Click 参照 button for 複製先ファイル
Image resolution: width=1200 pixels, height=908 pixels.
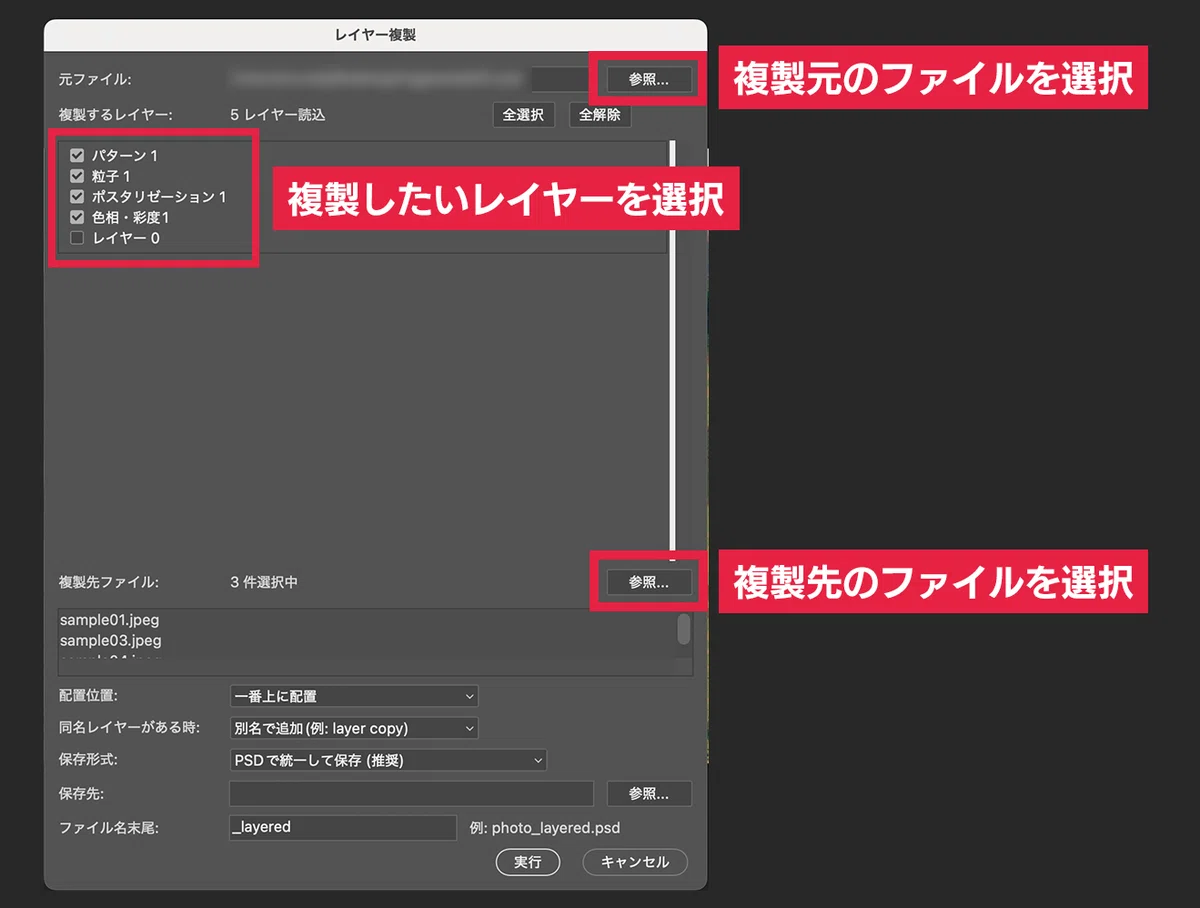(x=649, y=582)
